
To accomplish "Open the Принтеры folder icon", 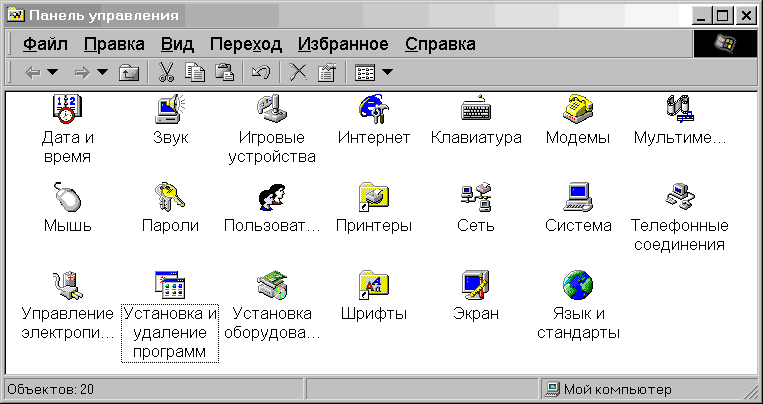I will 374,197.
